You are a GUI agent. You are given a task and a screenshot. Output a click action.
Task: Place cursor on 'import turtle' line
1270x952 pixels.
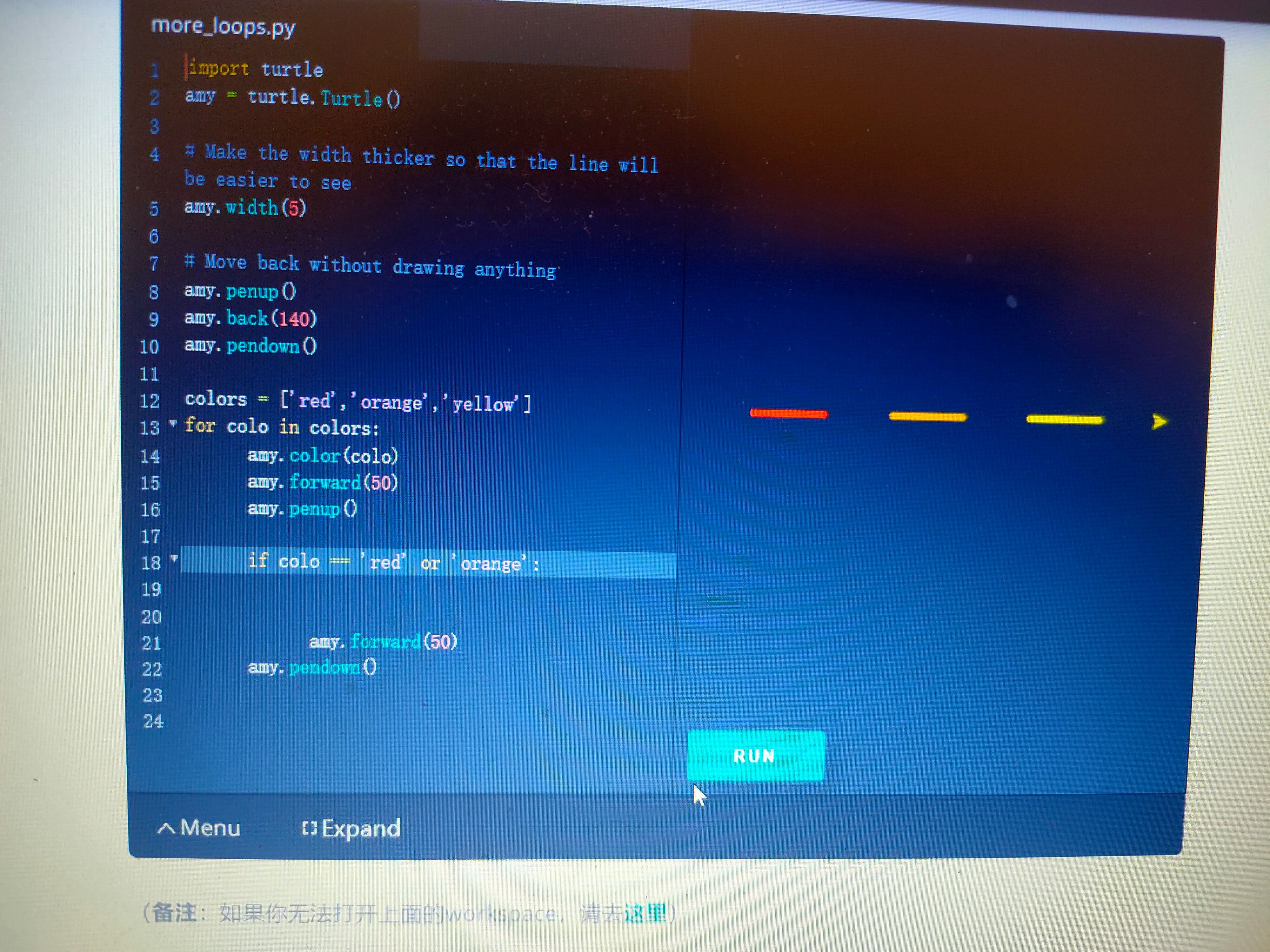tap(256, 69)
